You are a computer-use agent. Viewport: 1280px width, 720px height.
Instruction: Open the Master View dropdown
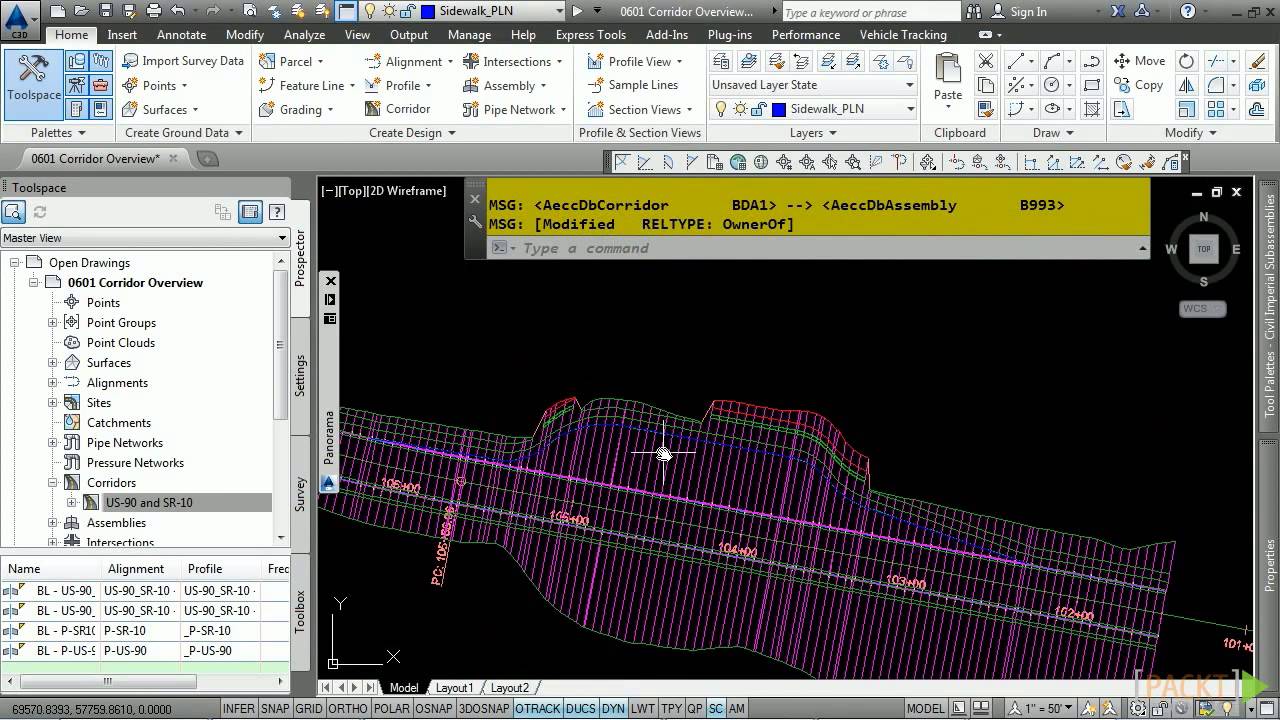pyautogui.click(x=145, y=237)
